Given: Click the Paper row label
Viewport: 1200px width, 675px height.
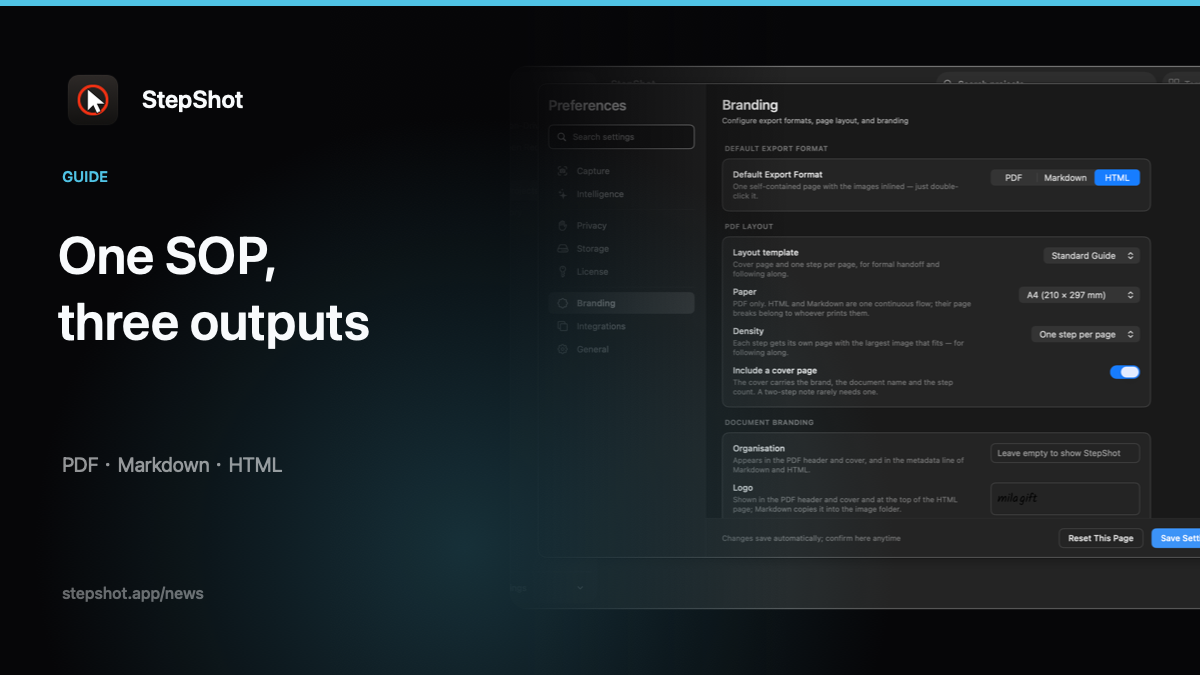Looking at the screenshot, I should click(x=744, y=292).
